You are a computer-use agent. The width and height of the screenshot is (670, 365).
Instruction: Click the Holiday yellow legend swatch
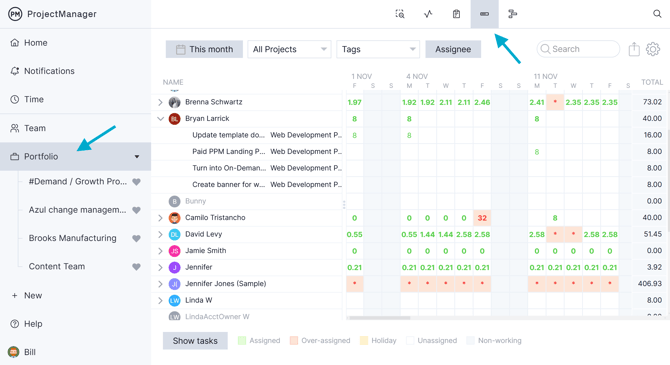pos(364,341)
